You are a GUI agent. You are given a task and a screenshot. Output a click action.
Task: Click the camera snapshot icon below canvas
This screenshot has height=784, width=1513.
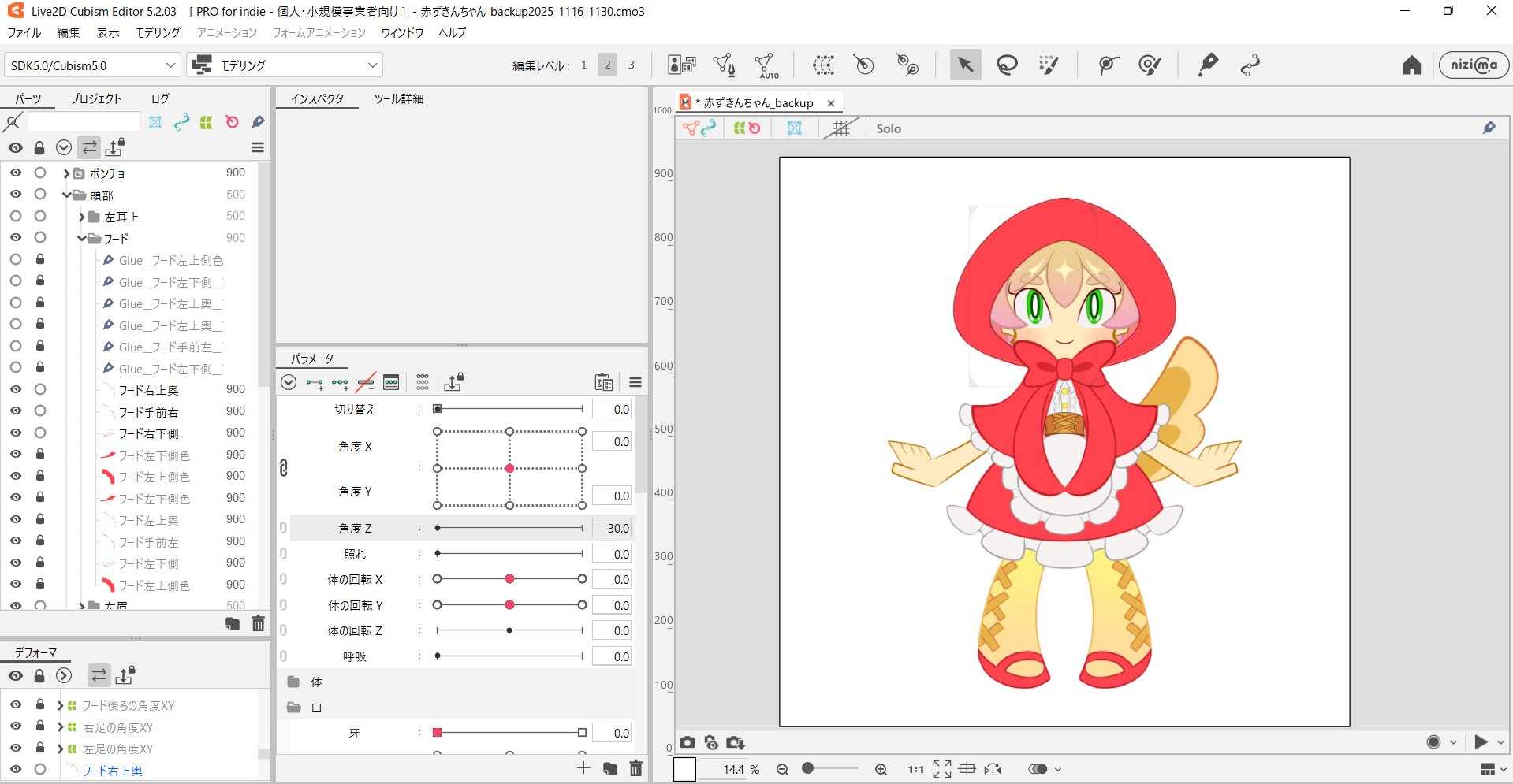688,742
